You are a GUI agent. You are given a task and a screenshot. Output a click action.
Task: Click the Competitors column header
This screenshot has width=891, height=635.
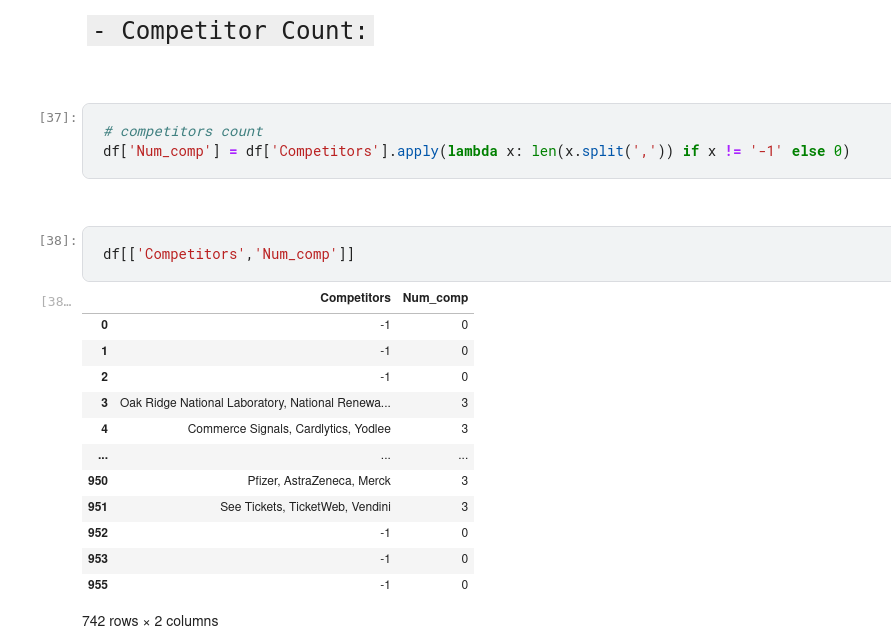coord(355,298)
